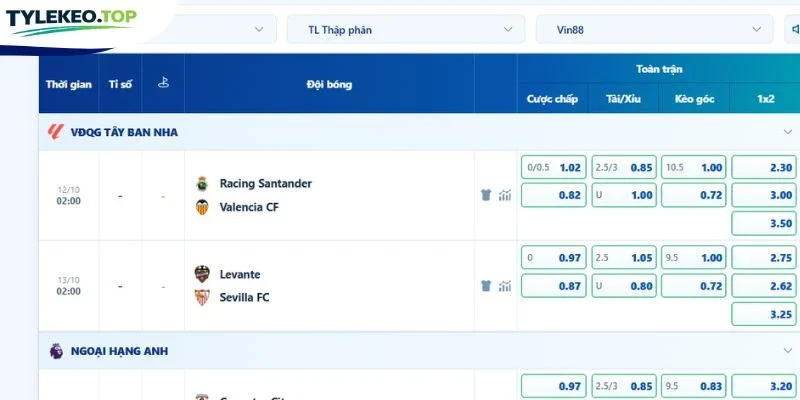Open the jersey icon for Levante match

[486, 286]
